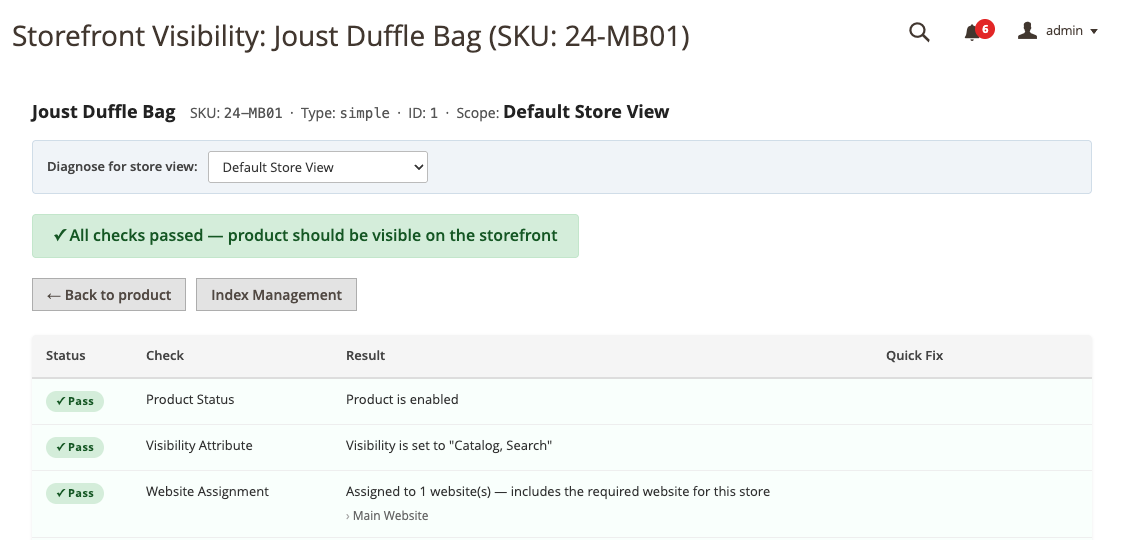This screenshot has height=540, width=1123.
Task: Open notifications bell with 6 badge
Action: (972, 32)
